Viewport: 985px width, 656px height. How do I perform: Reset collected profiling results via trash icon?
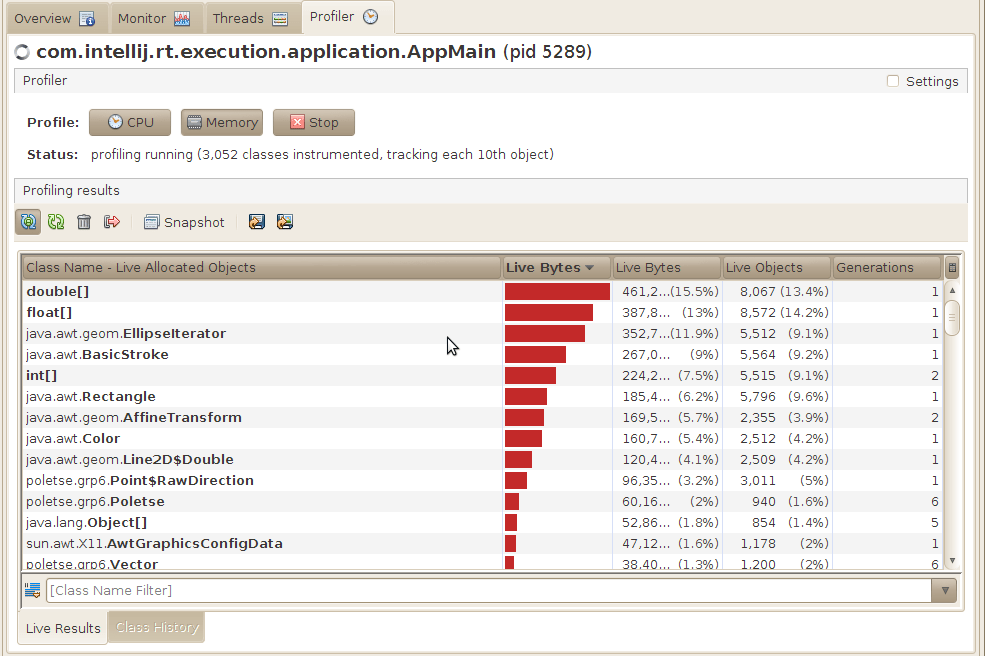(x=84, y=222)
